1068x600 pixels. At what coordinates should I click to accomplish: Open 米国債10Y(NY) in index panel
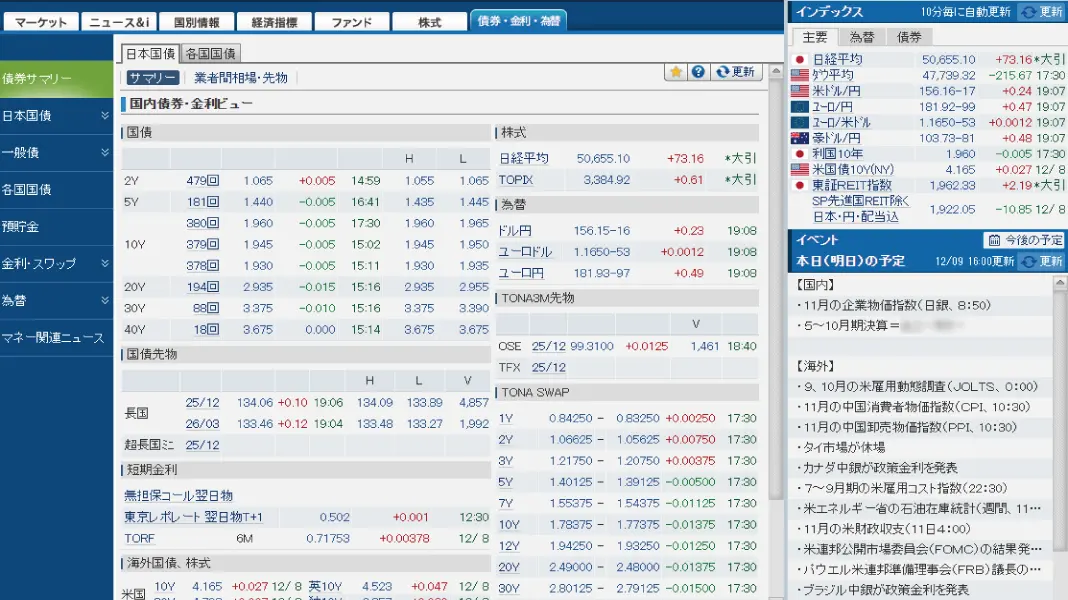click(x=853, y=169)
